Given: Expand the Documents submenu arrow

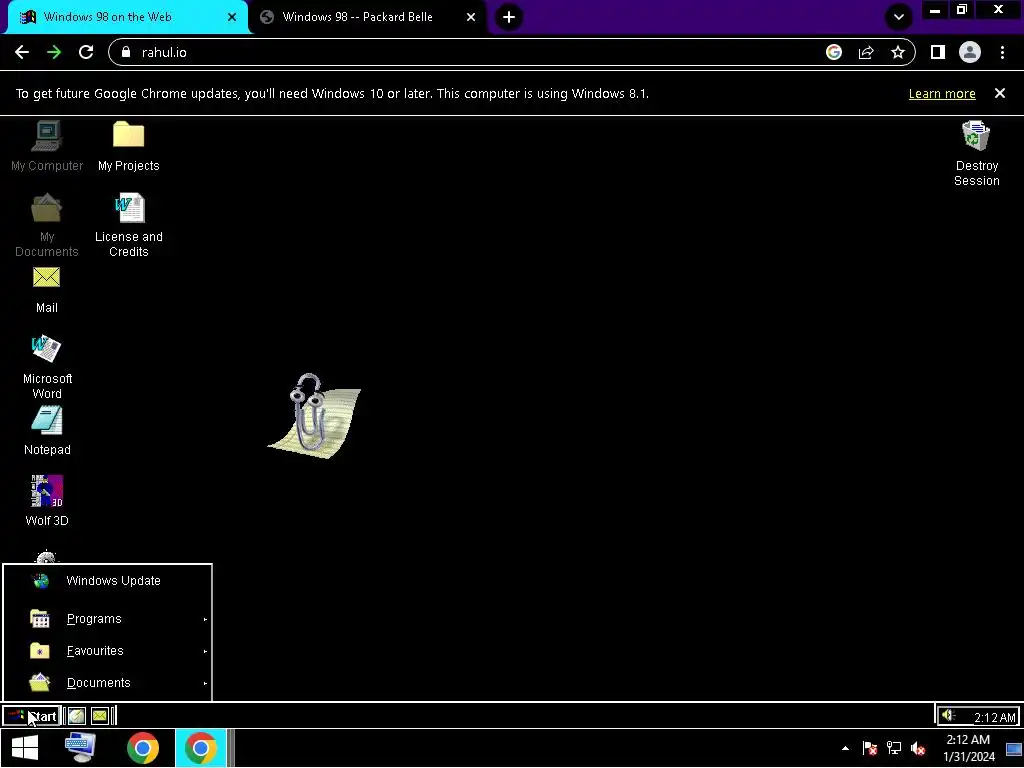Looking at the screenshot, I should pos(205,683).
